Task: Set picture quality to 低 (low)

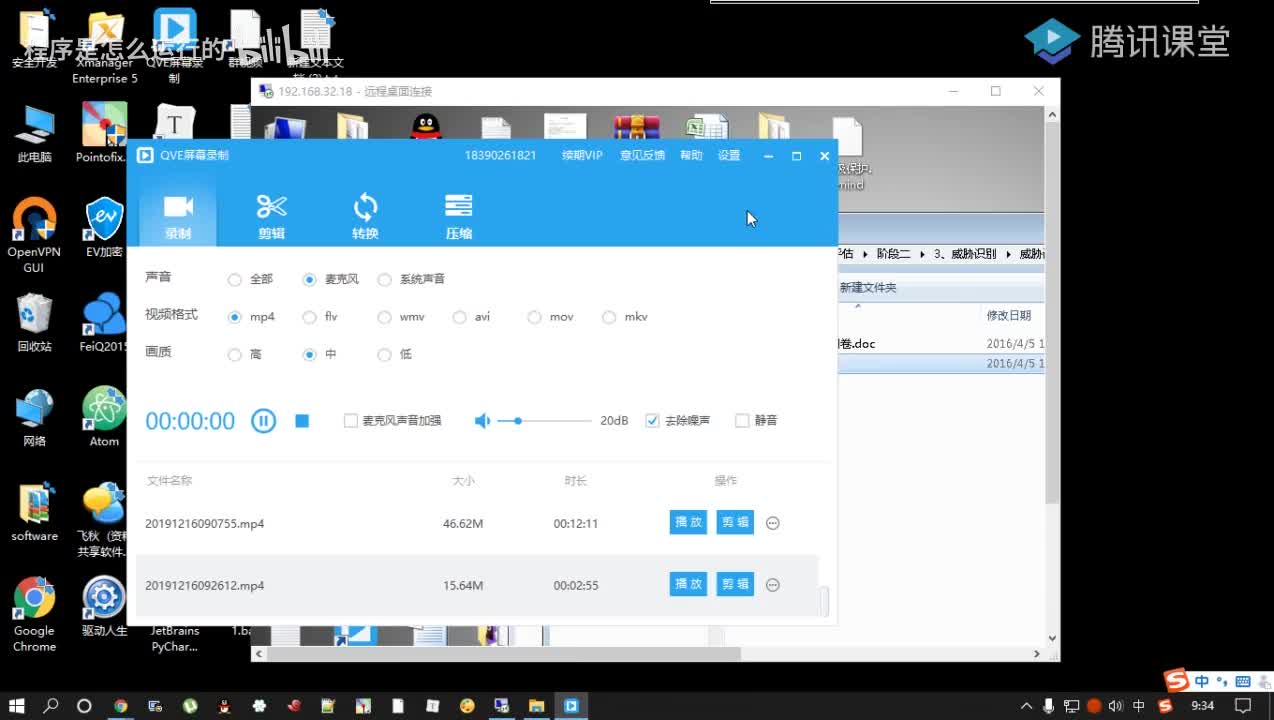Action: click(385, 355)
